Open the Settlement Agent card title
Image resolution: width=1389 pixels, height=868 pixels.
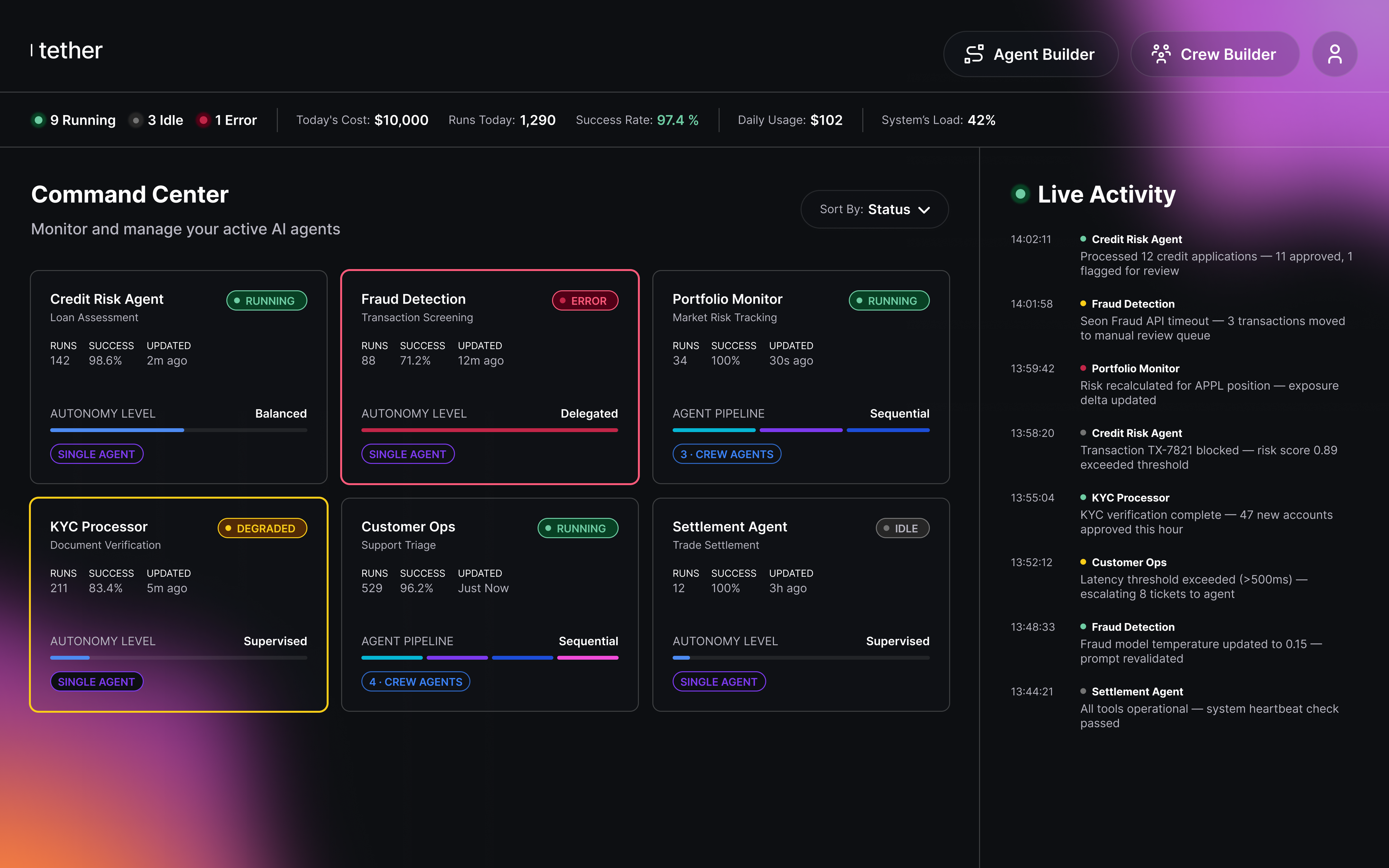click(x=730, y=527)
